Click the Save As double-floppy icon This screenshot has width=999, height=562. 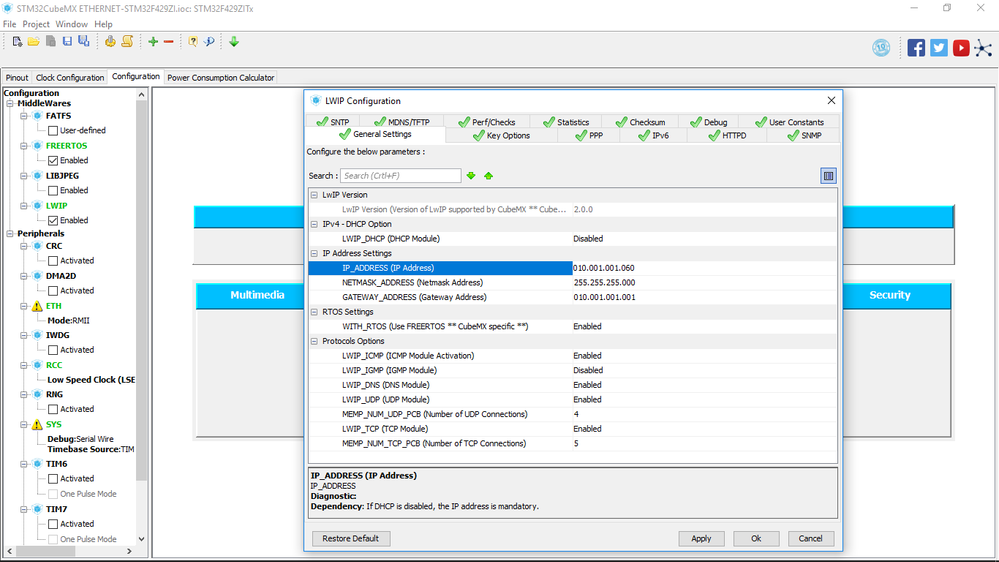(x=83, y=41)
